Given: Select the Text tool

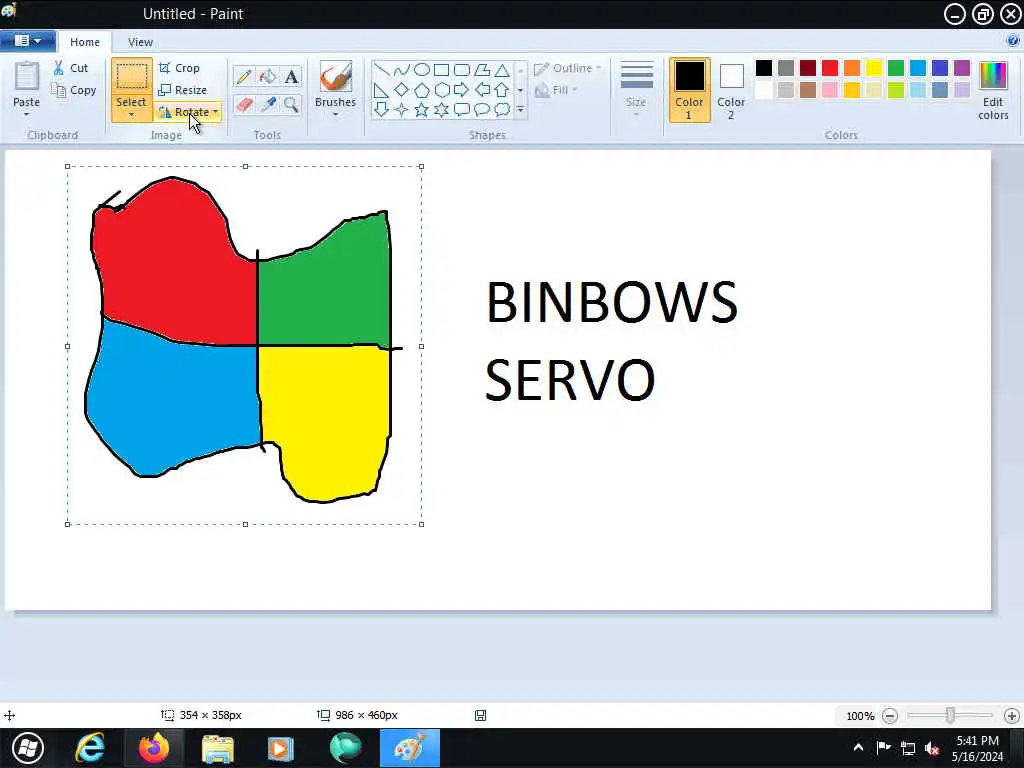Looking at the screenshot, I should 291,76.
